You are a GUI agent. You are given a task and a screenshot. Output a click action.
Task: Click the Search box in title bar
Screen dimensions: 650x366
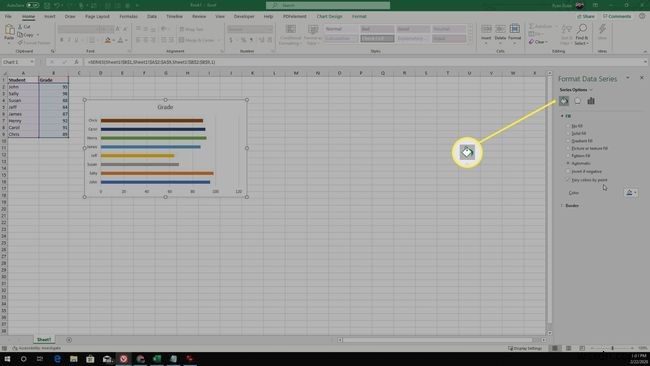click(x=328, y=5)
